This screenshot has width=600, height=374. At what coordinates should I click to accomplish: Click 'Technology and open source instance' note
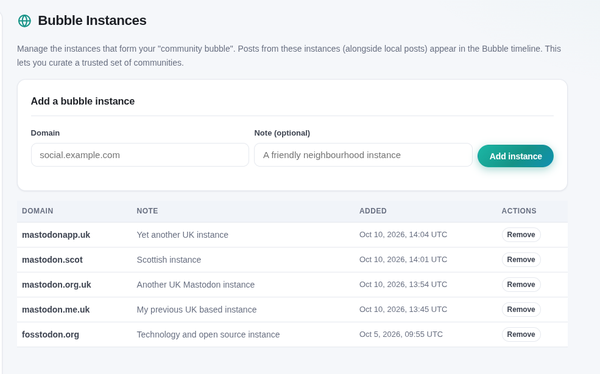[208, 334]
